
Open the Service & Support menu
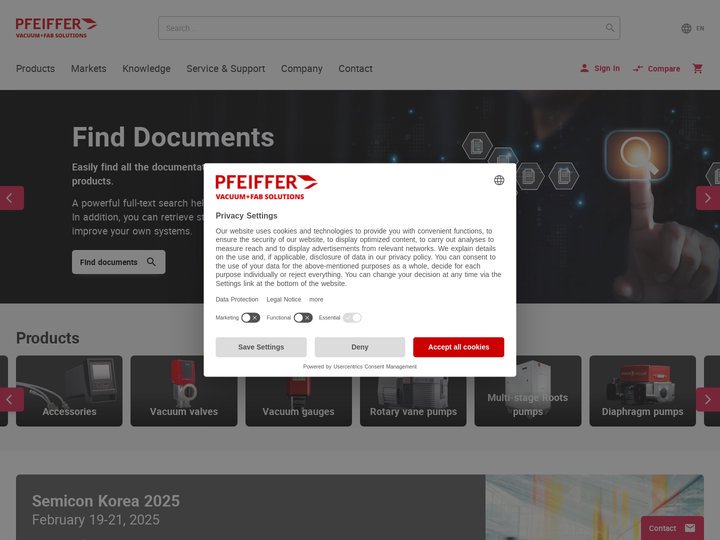pos(226,68)
